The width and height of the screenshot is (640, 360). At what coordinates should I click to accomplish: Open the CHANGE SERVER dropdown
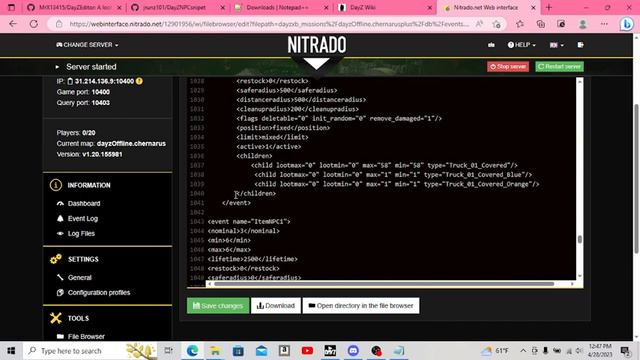(x=87, y=45)
